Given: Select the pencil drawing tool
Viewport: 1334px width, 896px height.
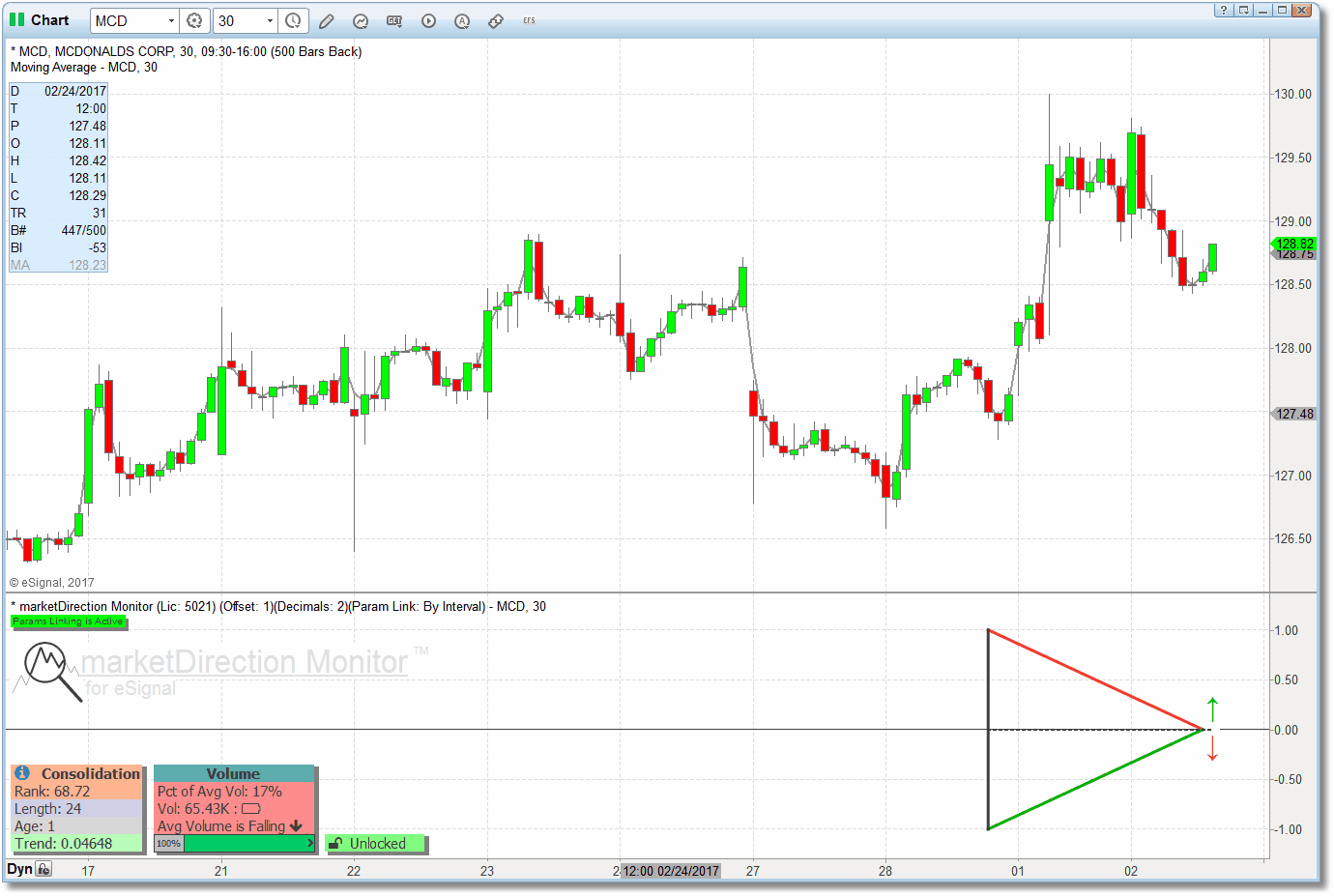Looking at the screenshot, I should click(x=327, y=20).
